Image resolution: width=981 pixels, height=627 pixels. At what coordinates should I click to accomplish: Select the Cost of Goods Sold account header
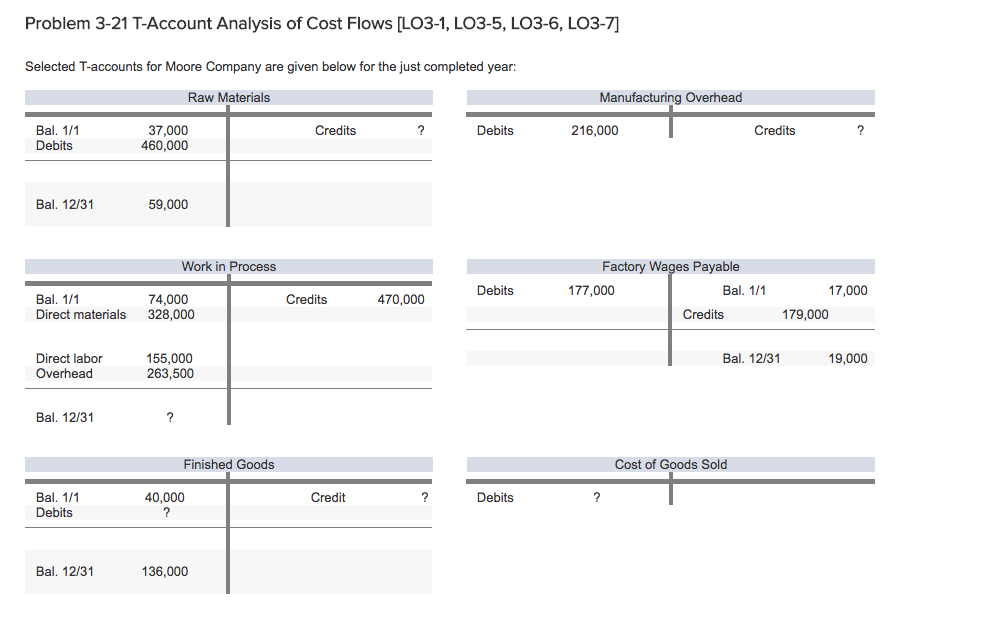[670, 464]
